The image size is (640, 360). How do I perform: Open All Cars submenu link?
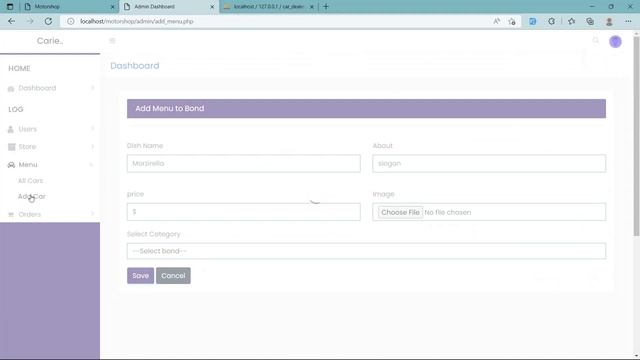point(30,180)
